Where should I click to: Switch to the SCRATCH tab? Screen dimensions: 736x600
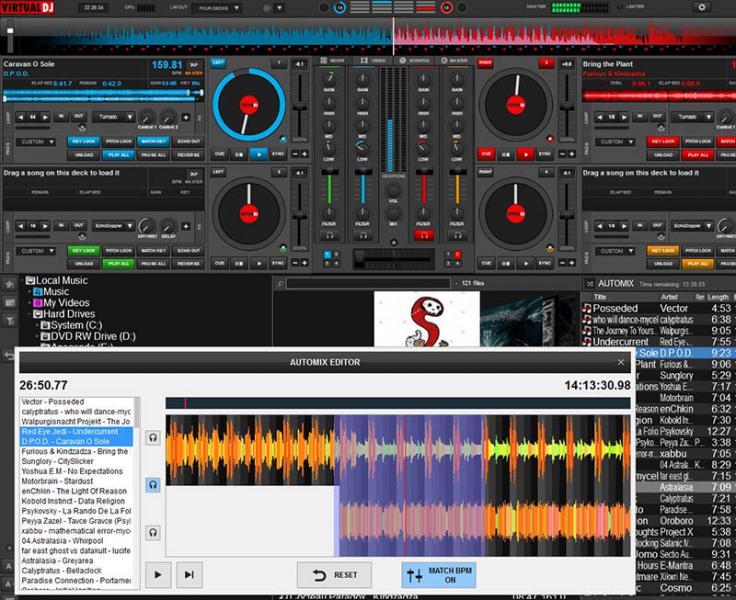(x=414, y=61)
